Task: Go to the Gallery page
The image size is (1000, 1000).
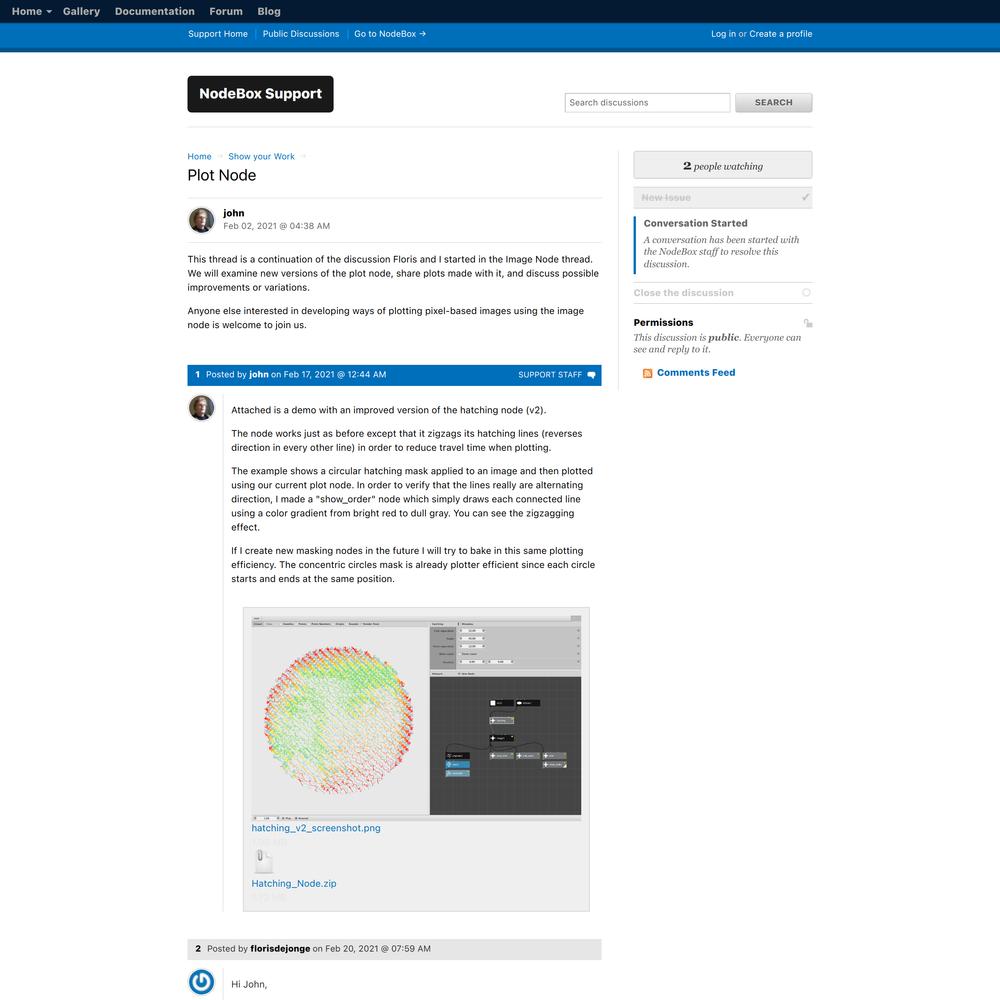Action: click(x=81, y=11)
